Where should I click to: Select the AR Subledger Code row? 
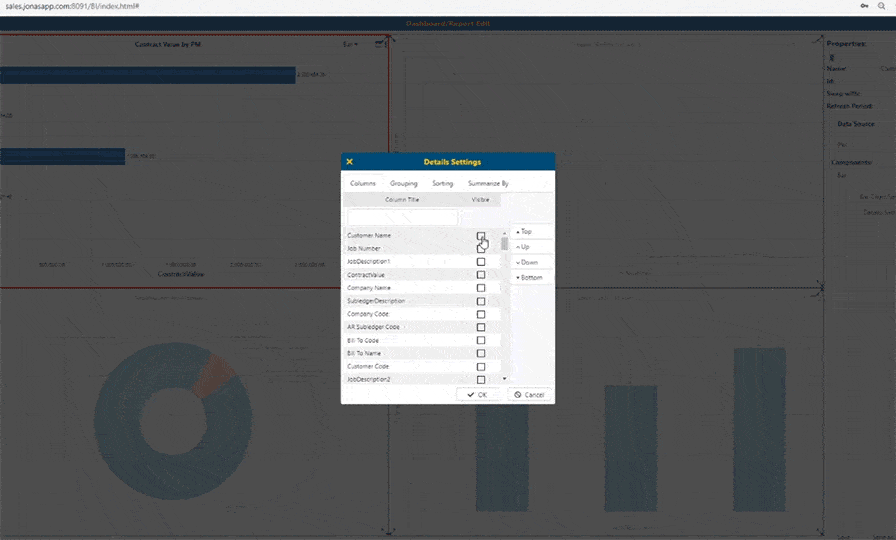click(422, 327)
